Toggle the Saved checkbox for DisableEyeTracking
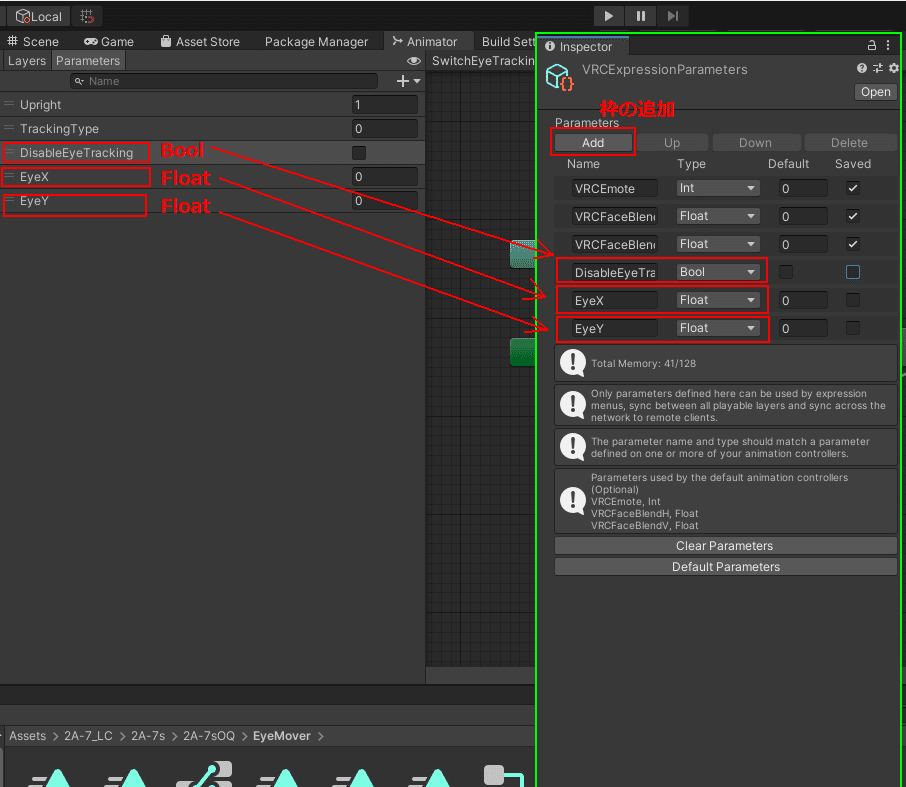 [x=852, y=272]
